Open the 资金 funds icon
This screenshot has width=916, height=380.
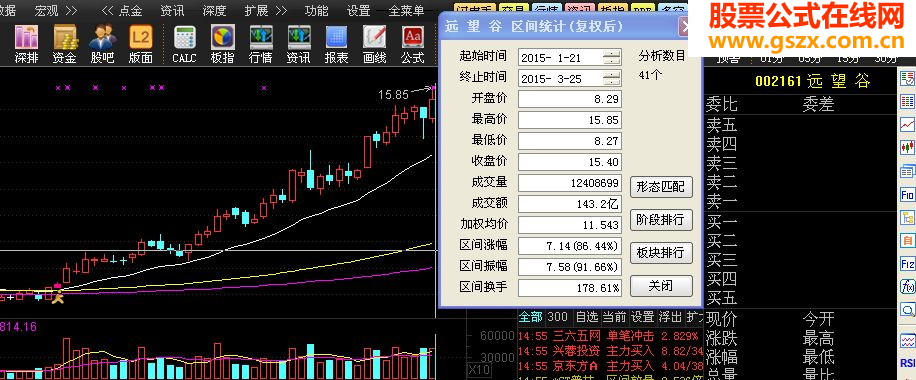64,44
